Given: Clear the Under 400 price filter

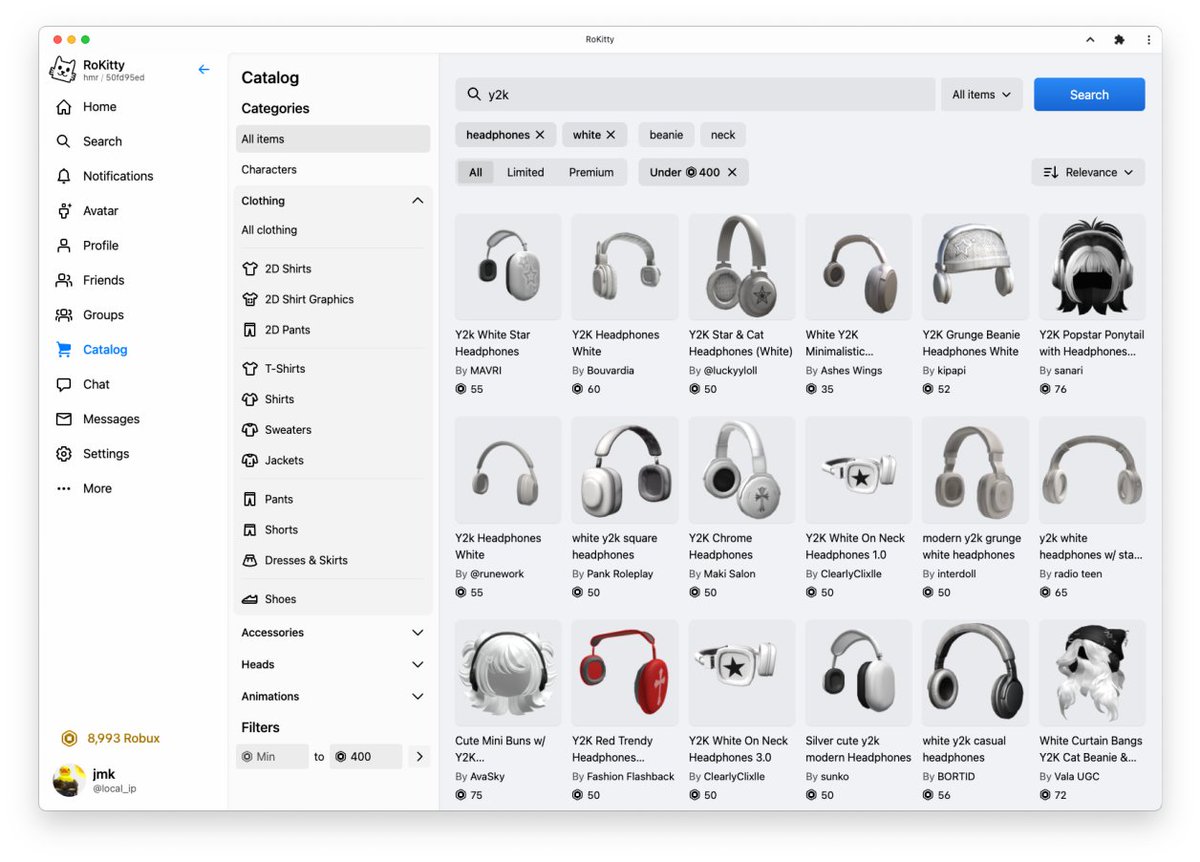Looking at the screenshot, I should [732, 172].
